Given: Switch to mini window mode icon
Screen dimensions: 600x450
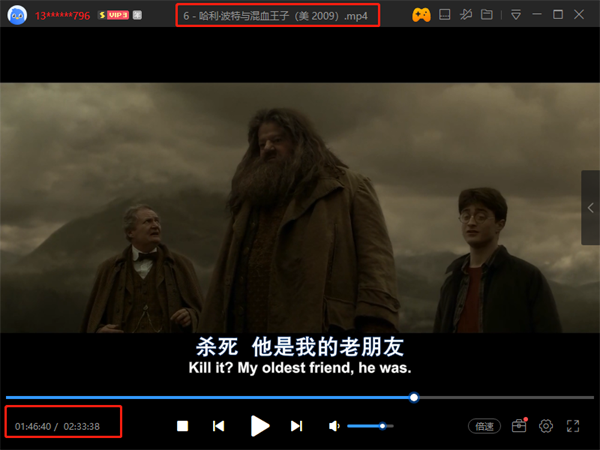Looking at the screenshot, I should point(444,15).
